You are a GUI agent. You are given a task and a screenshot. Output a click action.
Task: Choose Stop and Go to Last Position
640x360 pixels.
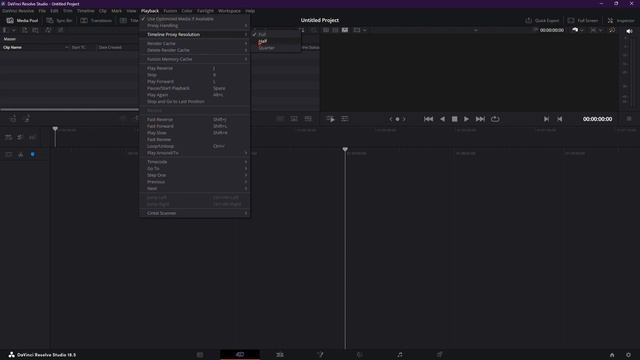[x=195, y=101]
